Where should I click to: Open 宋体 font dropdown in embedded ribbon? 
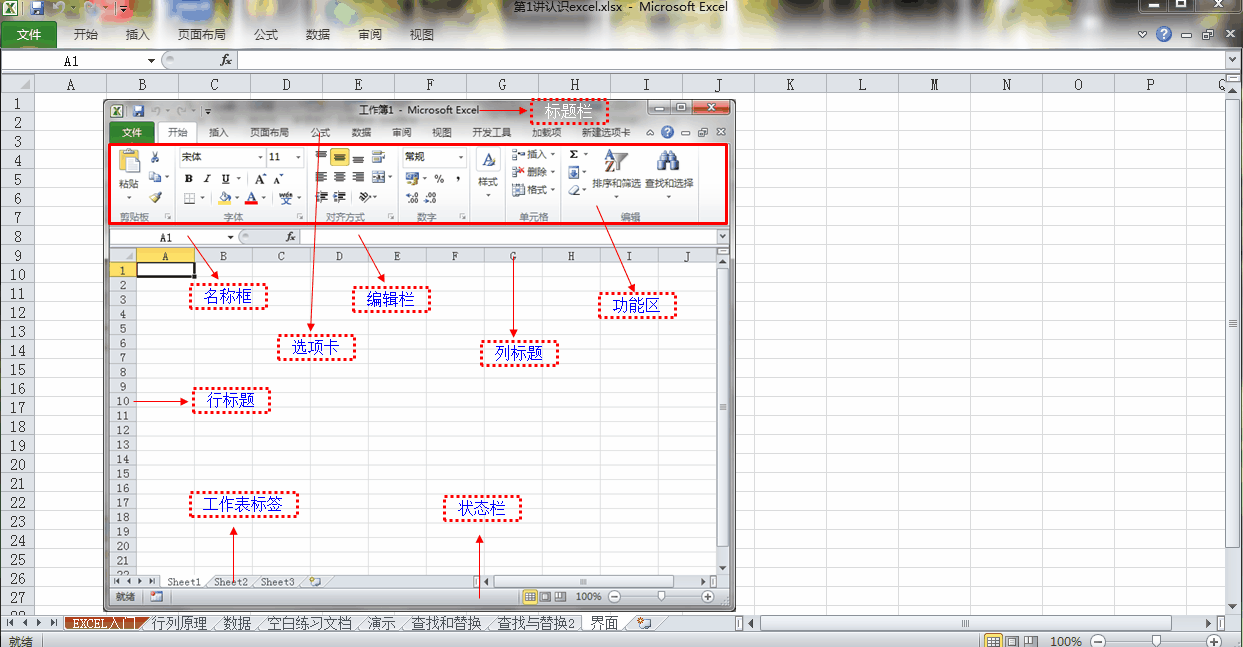[x=260, y=157]
